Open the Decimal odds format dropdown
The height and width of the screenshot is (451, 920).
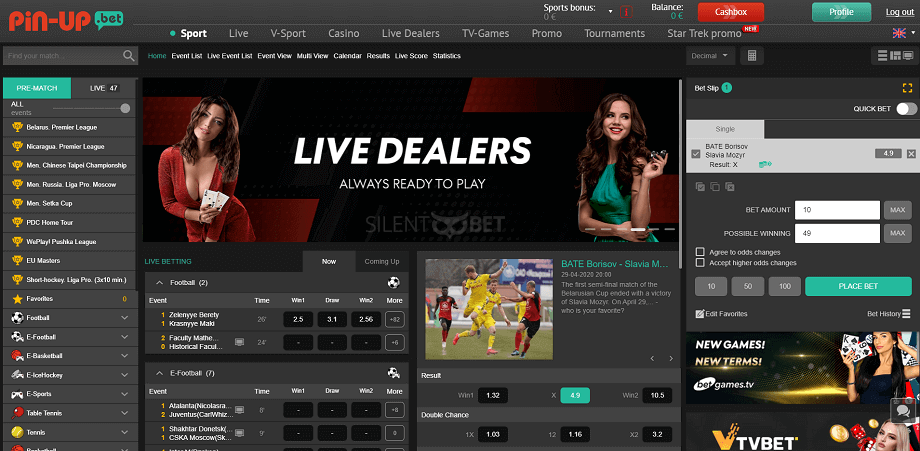tap(710, 56)
